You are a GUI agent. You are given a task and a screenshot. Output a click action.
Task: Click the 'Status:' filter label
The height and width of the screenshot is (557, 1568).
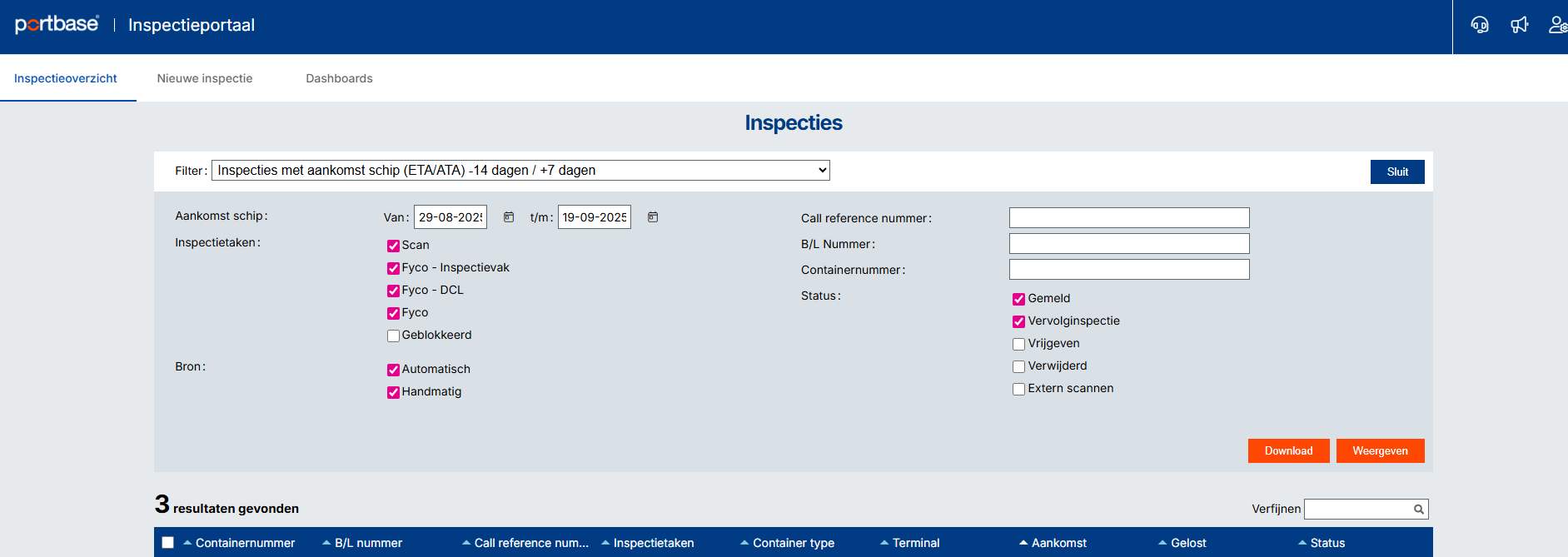pos(821,296)
